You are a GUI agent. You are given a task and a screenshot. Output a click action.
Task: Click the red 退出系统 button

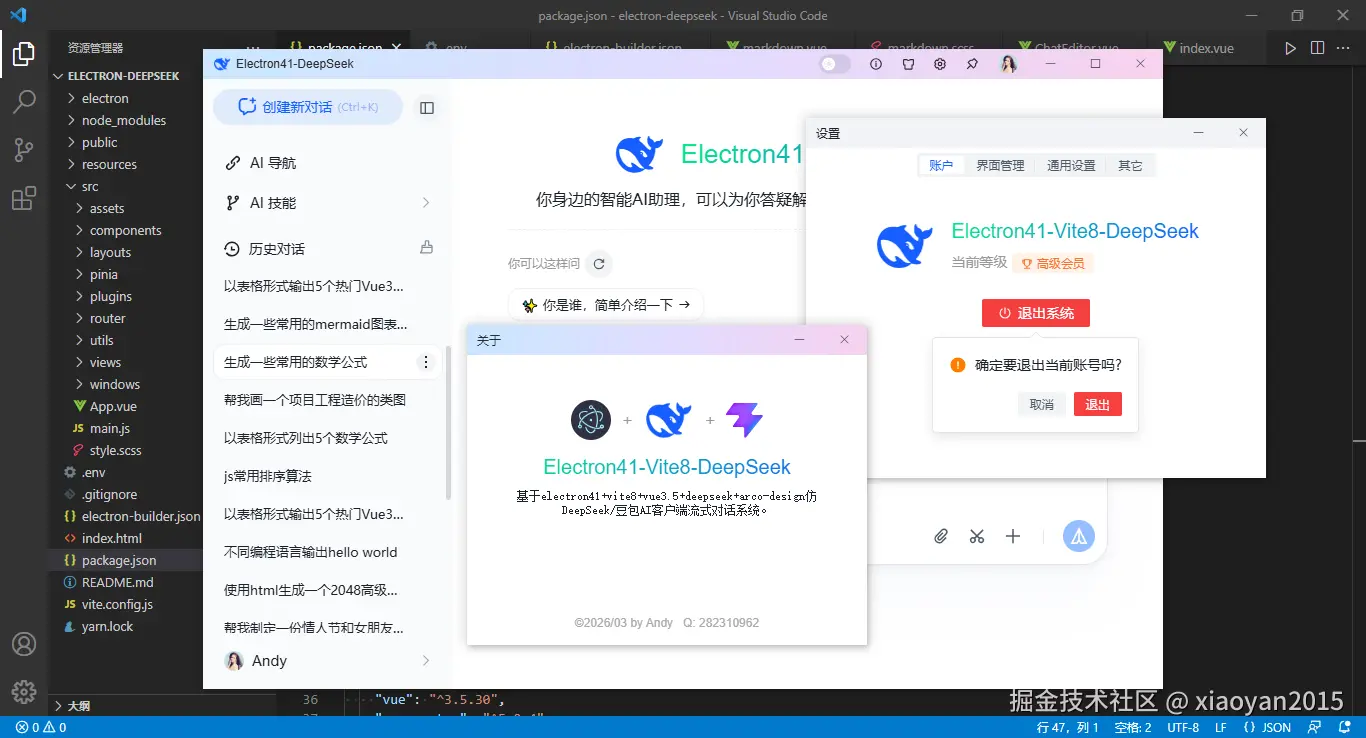1035,312
